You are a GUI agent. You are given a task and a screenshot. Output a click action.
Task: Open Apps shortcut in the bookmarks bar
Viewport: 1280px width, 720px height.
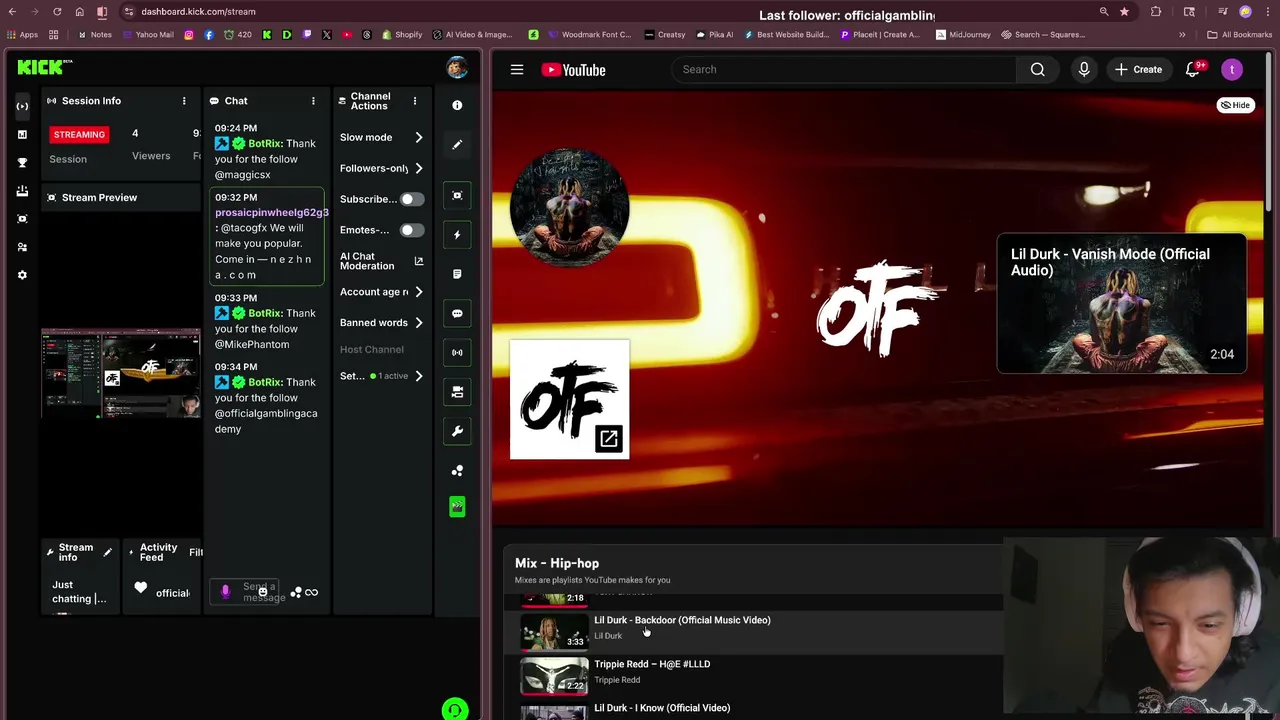point(22,35)
